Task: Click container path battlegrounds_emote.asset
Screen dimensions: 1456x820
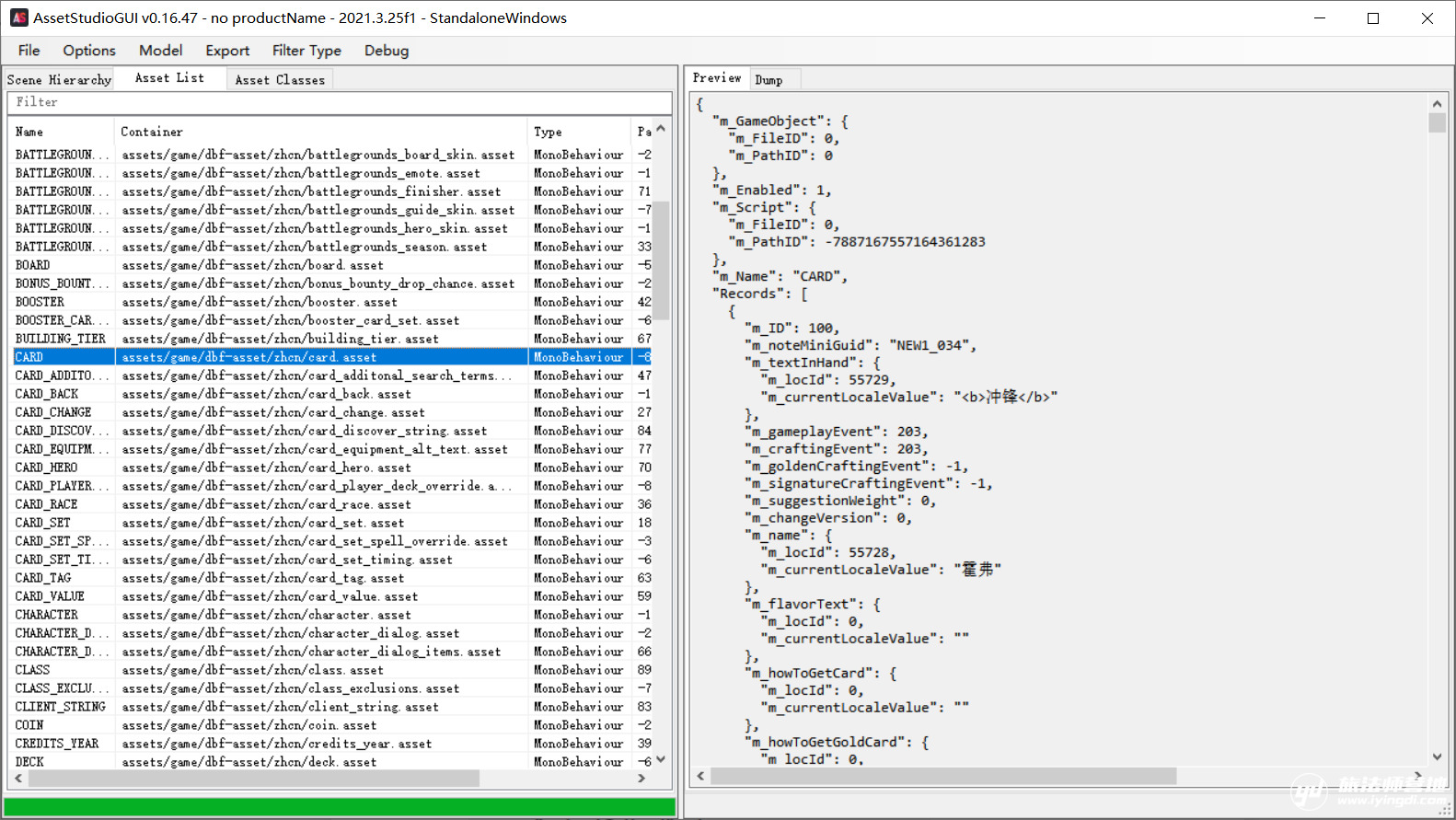Action: [301, 173]
